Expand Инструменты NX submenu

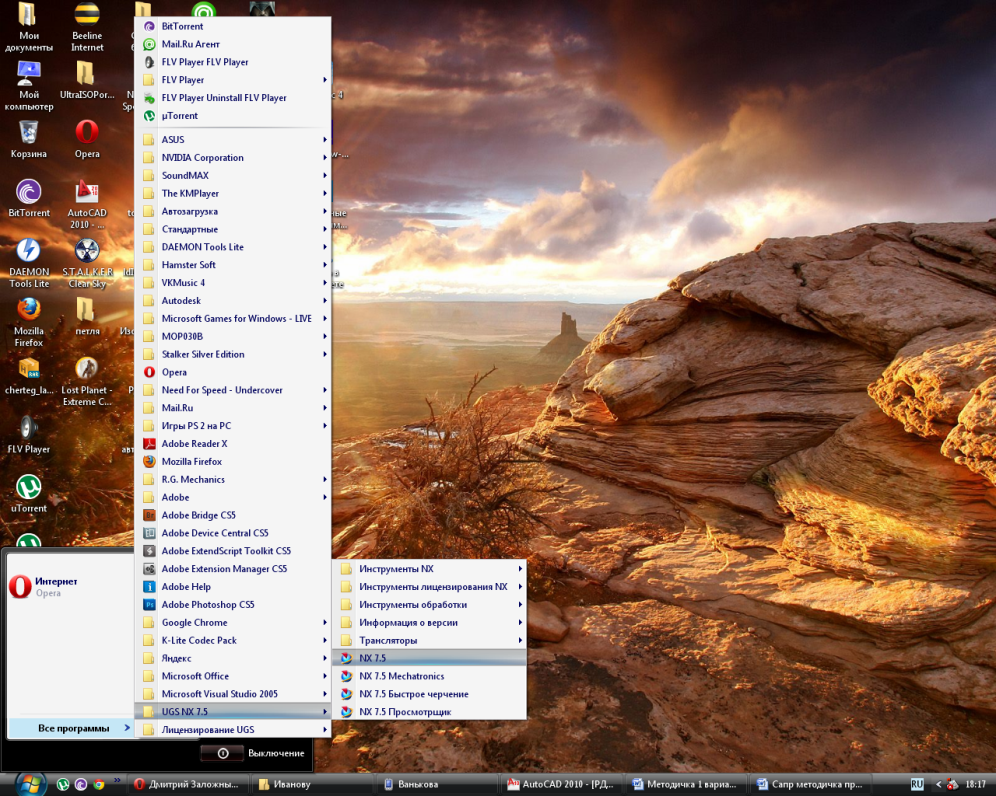coord(429,569)
